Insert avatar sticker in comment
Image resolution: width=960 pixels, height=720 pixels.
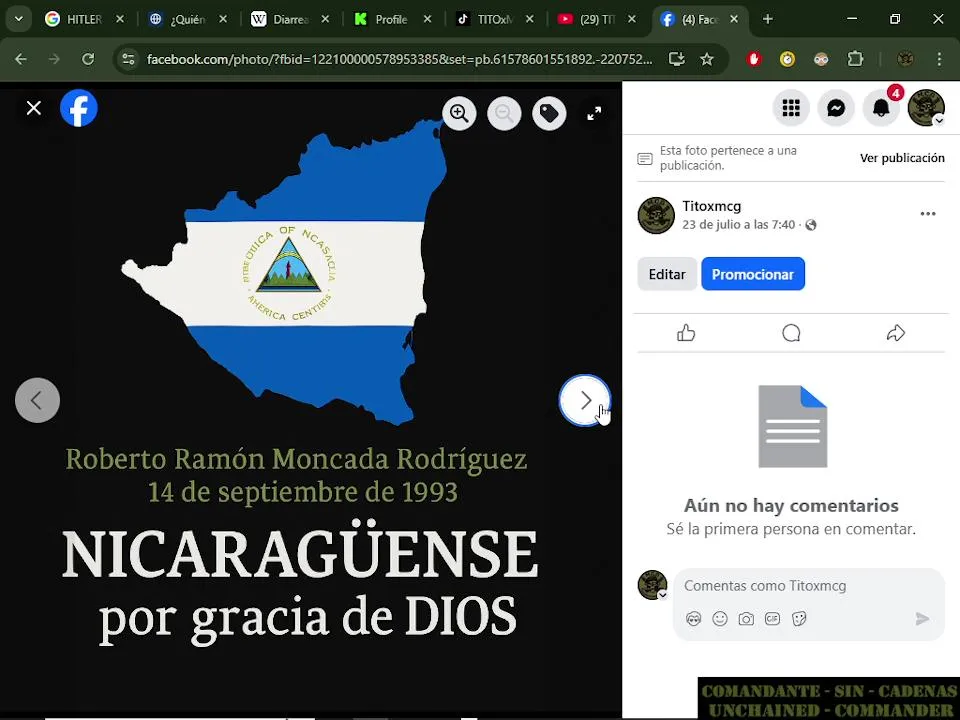point(693,619)
